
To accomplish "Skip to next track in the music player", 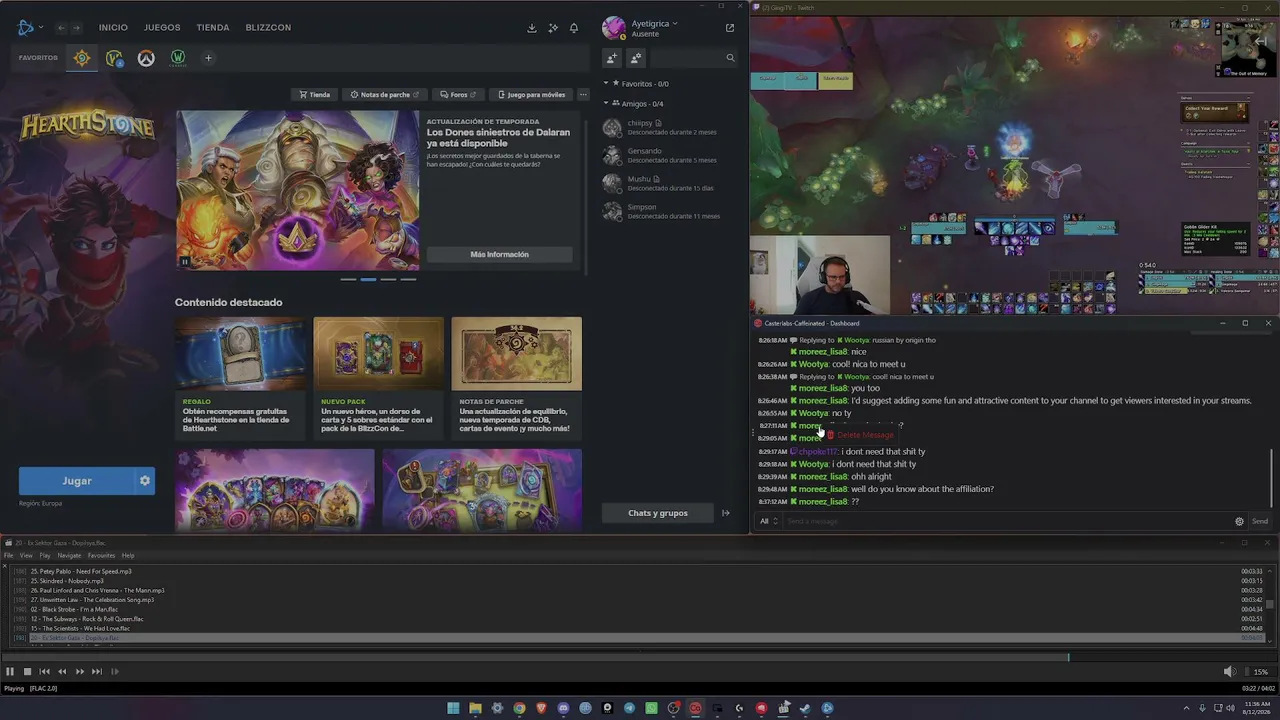I will [97, 672].
